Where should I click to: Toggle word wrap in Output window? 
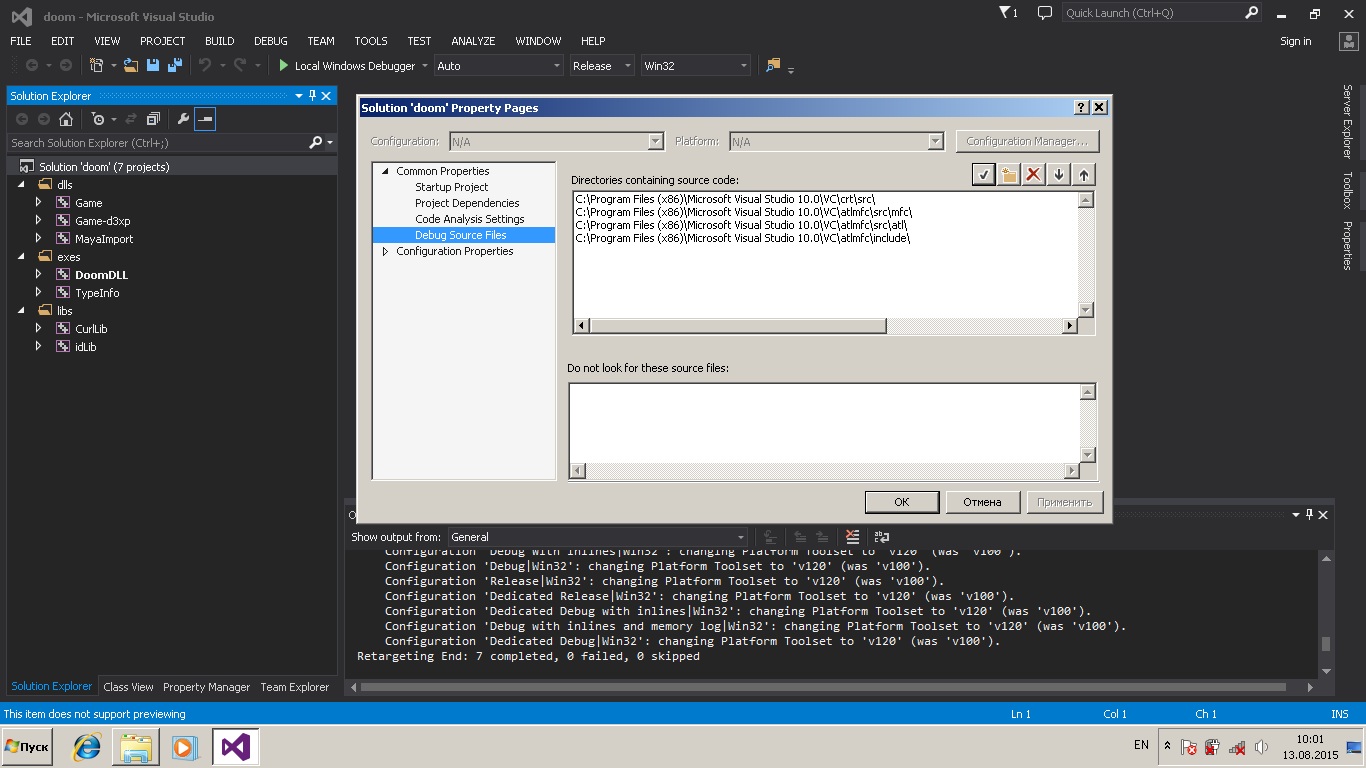pos(881,537)
